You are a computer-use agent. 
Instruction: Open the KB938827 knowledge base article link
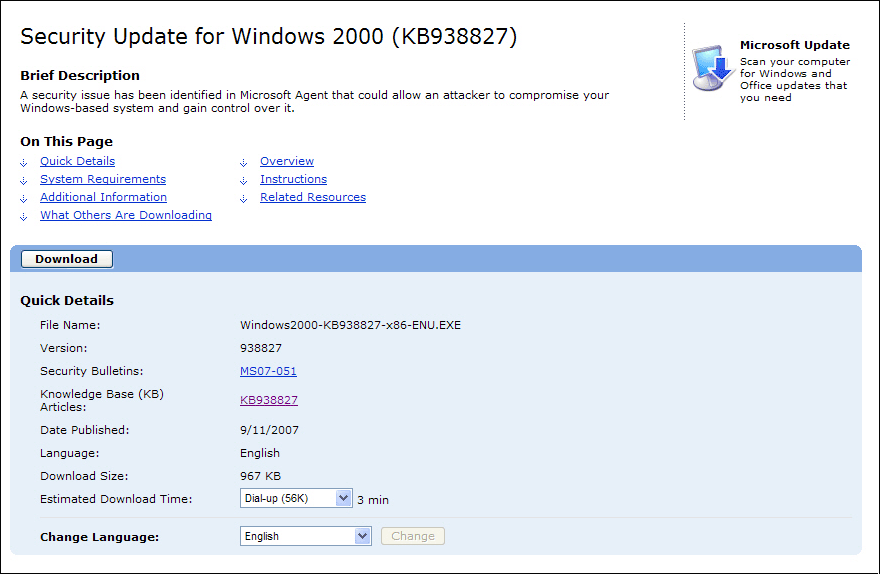point(269,400)
